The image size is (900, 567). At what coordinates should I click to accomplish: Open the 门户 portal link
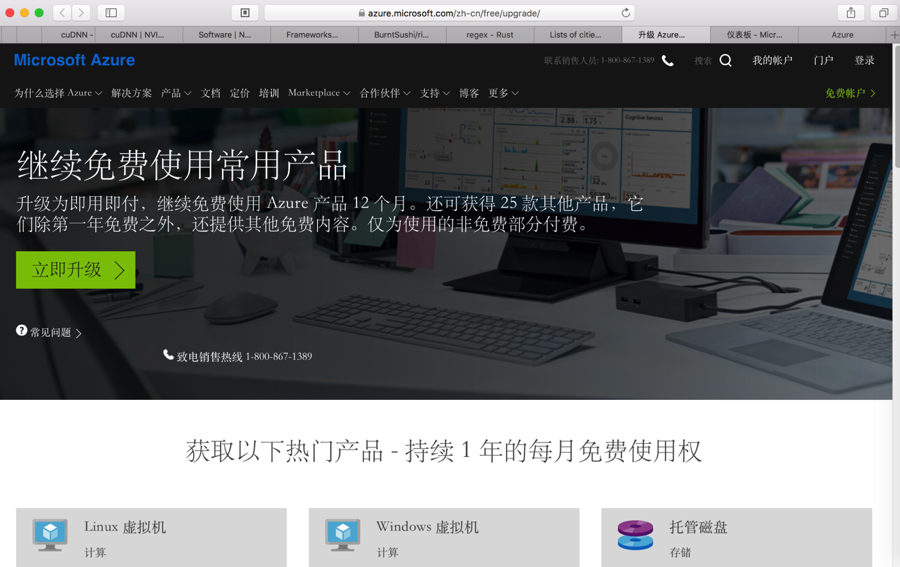[x=823, y=60]
